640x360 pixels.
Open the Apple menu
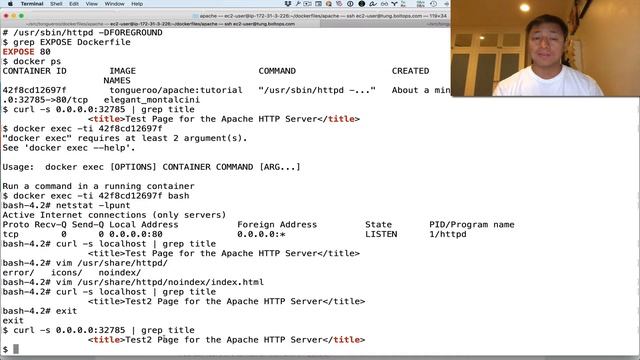10,4
